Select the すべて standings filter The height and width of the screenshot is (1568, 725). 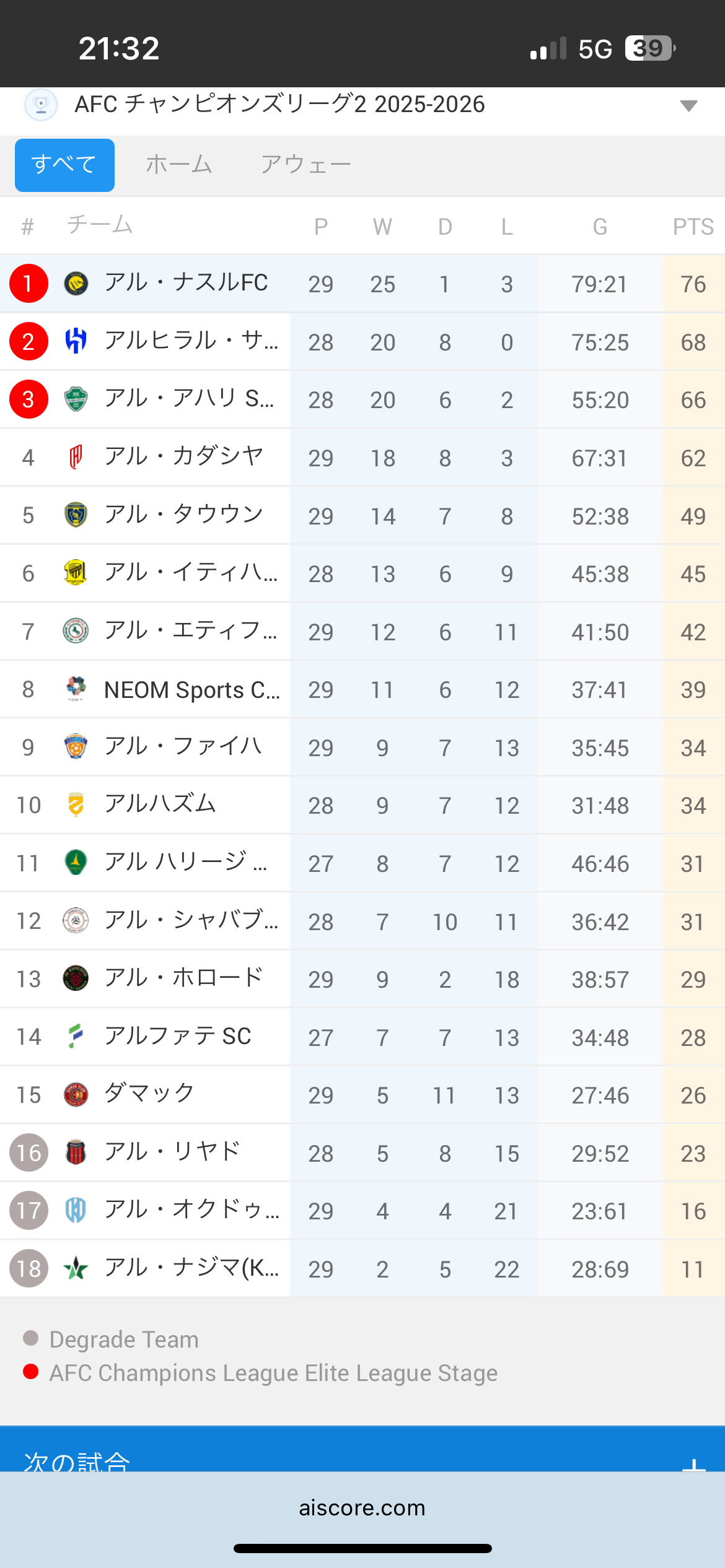point(64,165)
